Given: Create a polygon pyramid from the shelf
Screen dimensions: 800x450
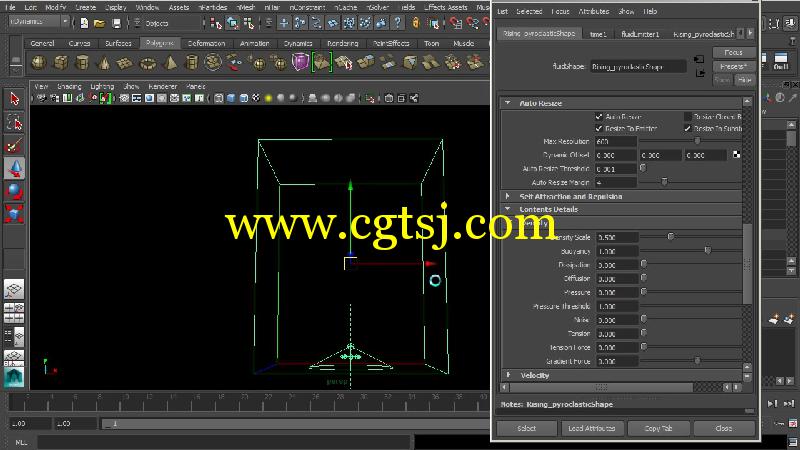Looking at the screenshot, I should pos(170,62).
